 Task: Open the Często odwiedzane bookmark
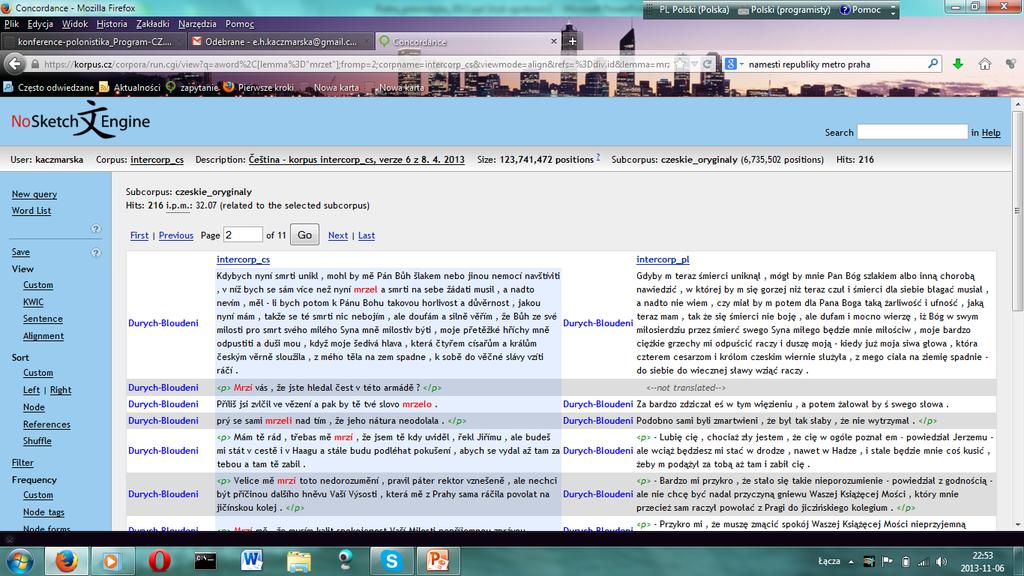tap(48, 87)
